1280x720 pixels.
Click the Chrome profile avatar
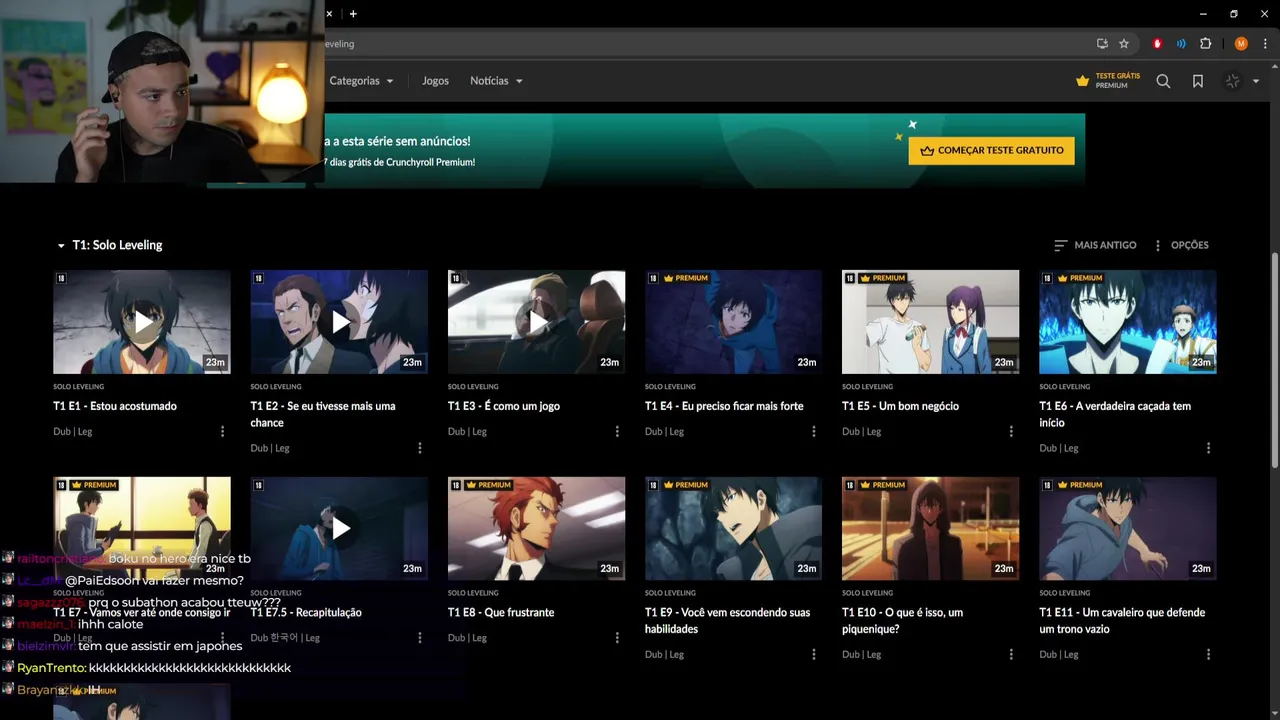point(1241,44)
